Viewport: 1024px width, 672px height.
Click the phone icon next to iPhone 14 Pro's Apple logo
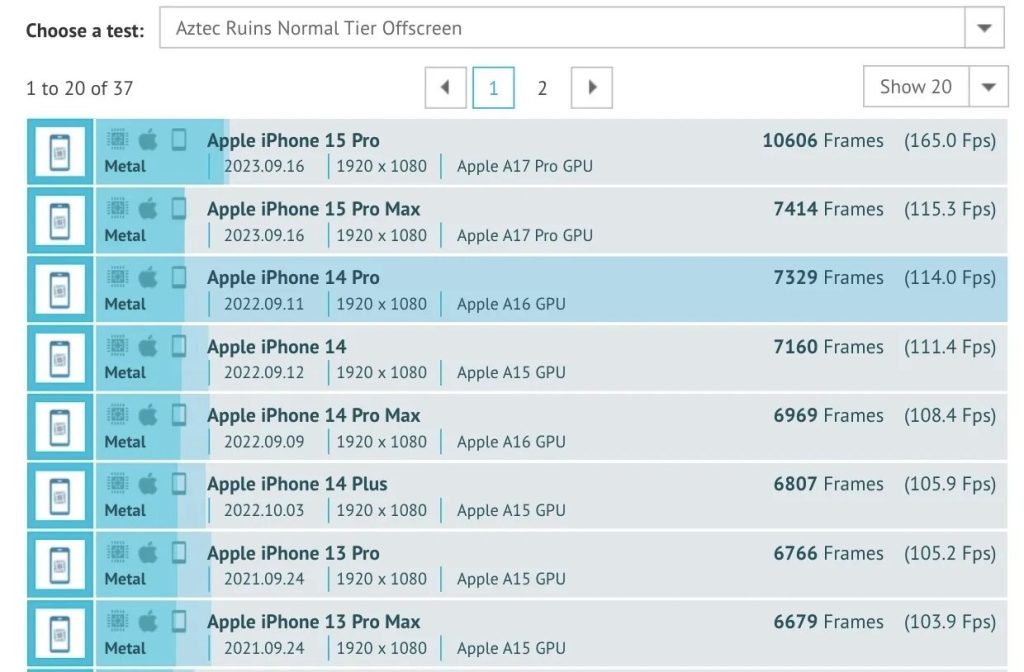click(179, 277)
